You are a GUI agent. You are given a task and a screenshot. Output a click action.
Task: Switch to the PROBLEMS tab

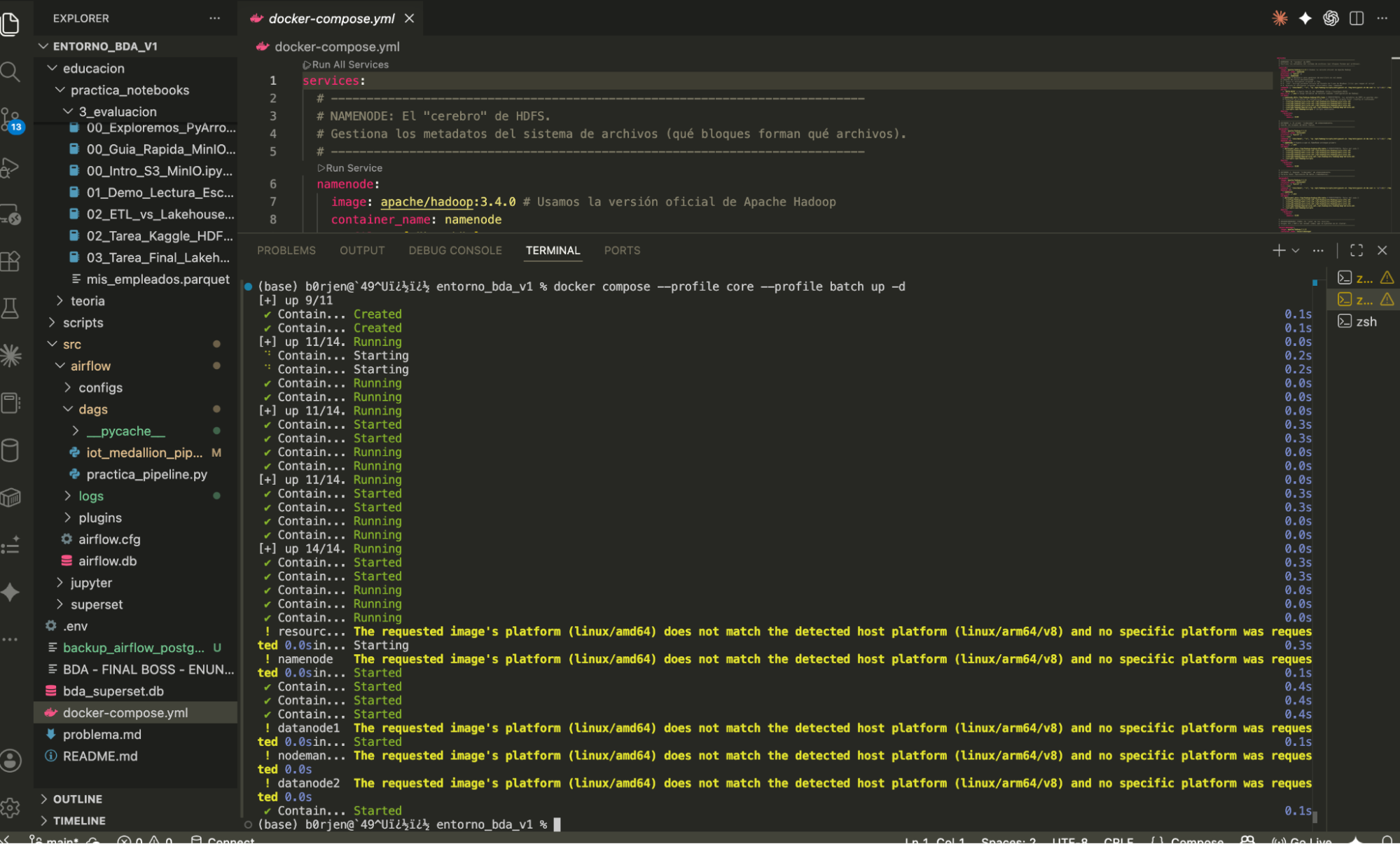(x=286, y=250)
